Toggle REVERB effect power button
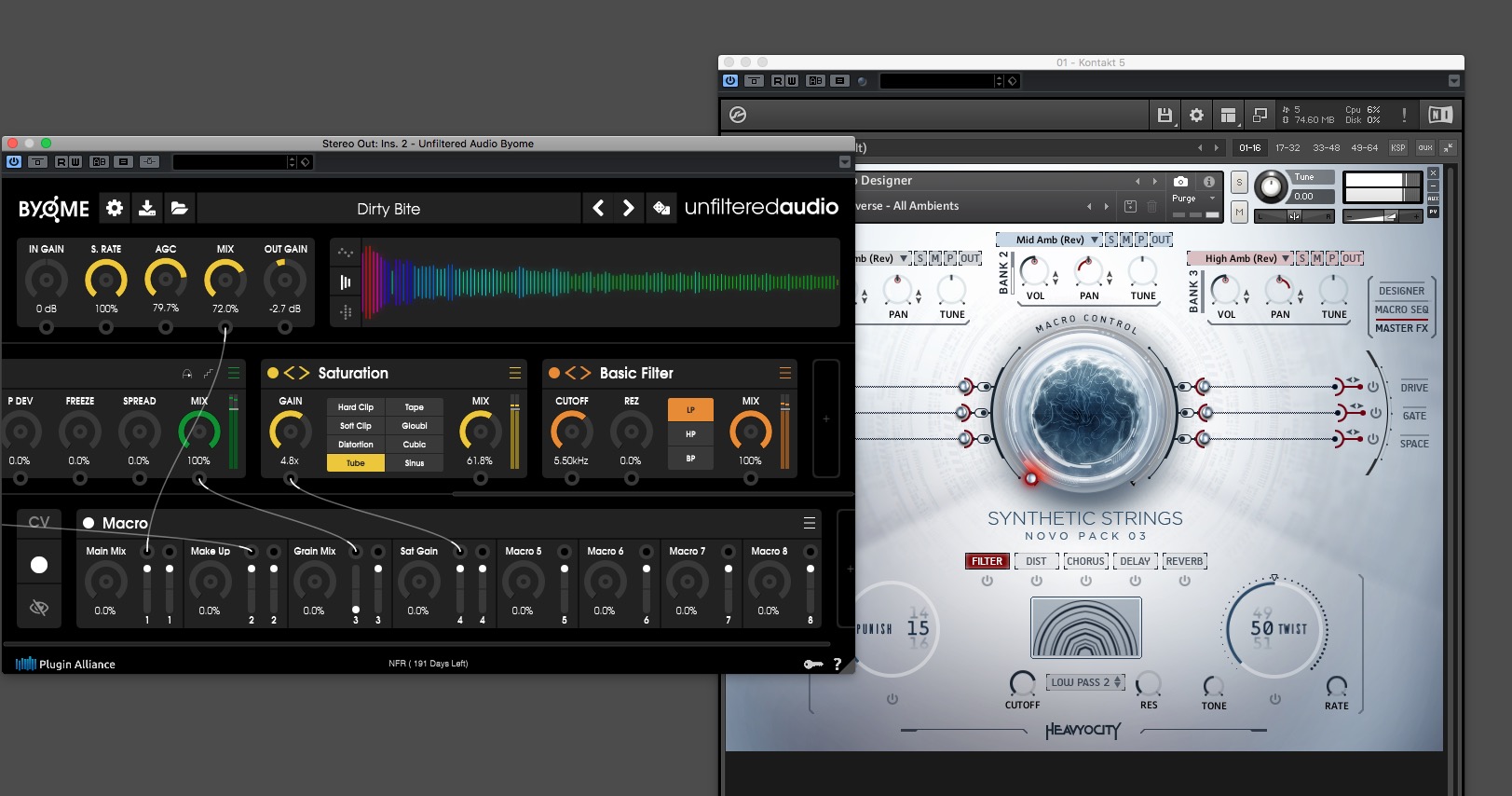Viewport: 1512px width, 796px height. (x=1185, y=581)
